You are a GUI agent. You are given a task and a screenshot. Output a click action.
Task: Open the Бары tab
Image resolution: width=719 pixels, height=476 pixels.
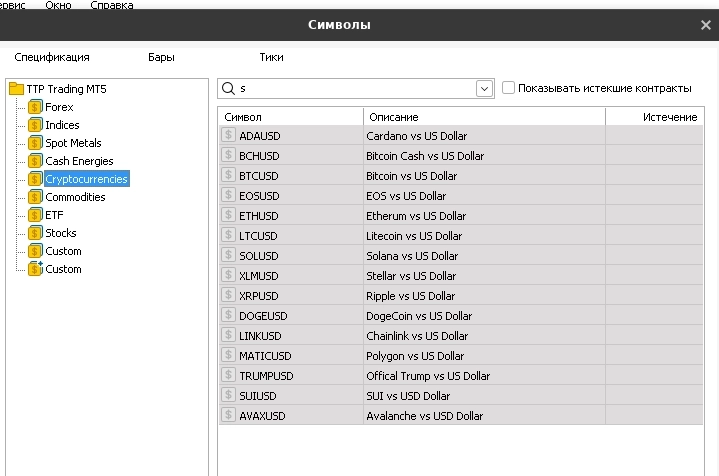161,57
